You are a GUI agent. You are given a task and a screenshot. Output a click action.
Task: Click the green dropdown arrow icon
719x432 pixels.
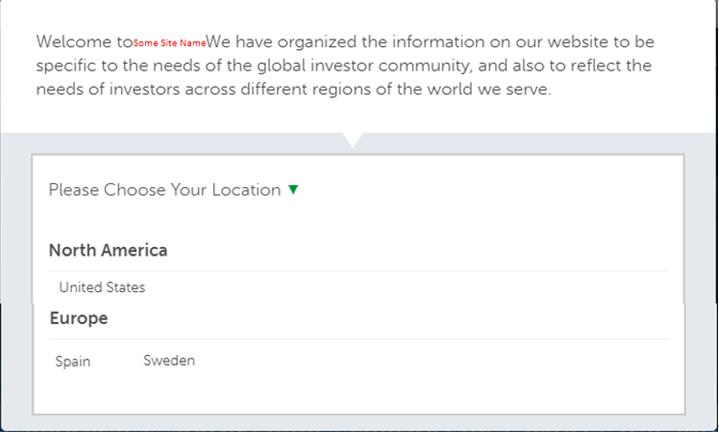pyautogui.click(x=293, y=189)
